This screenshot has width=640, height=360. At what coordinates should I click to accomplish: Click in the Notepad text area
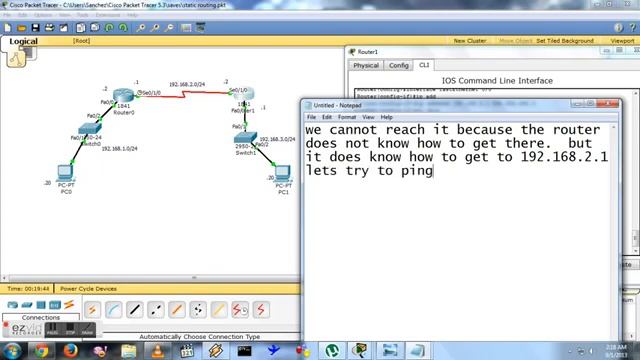coord(458,231)
